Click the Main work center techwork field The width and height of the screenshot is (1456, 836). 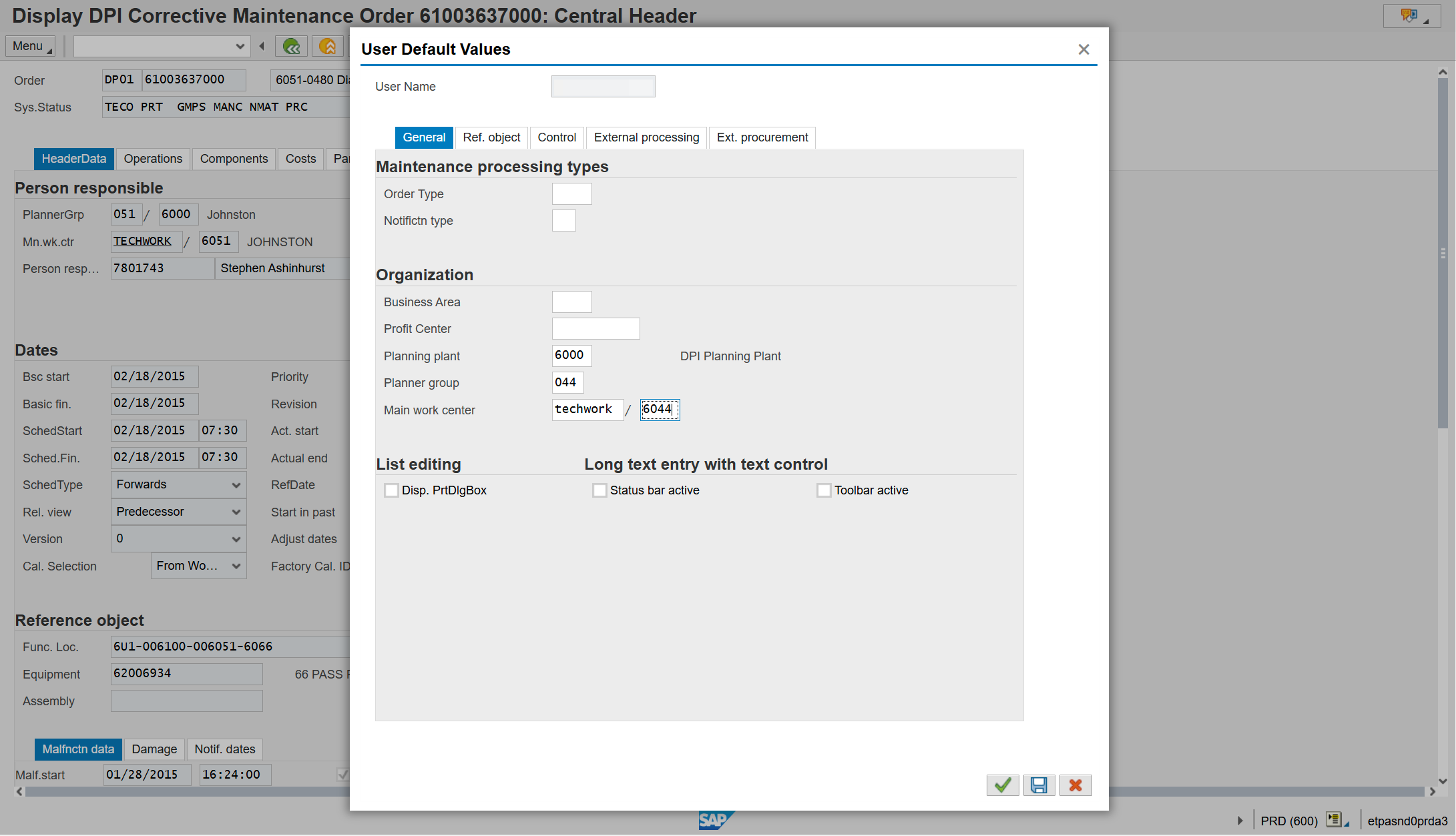(587, 410)
